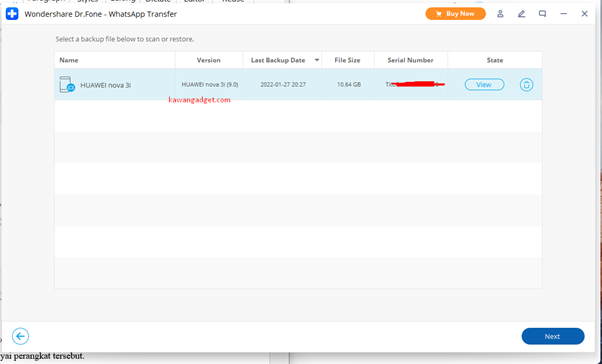602x364 pixels.
Task: Sort by the File Size column header
Action: (347, 60)
